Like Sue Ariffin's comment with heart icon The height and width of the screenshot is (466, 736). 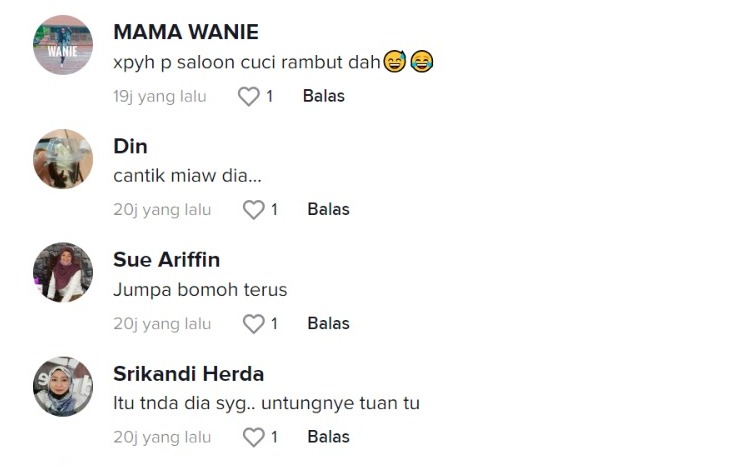[x=253, y=324]
